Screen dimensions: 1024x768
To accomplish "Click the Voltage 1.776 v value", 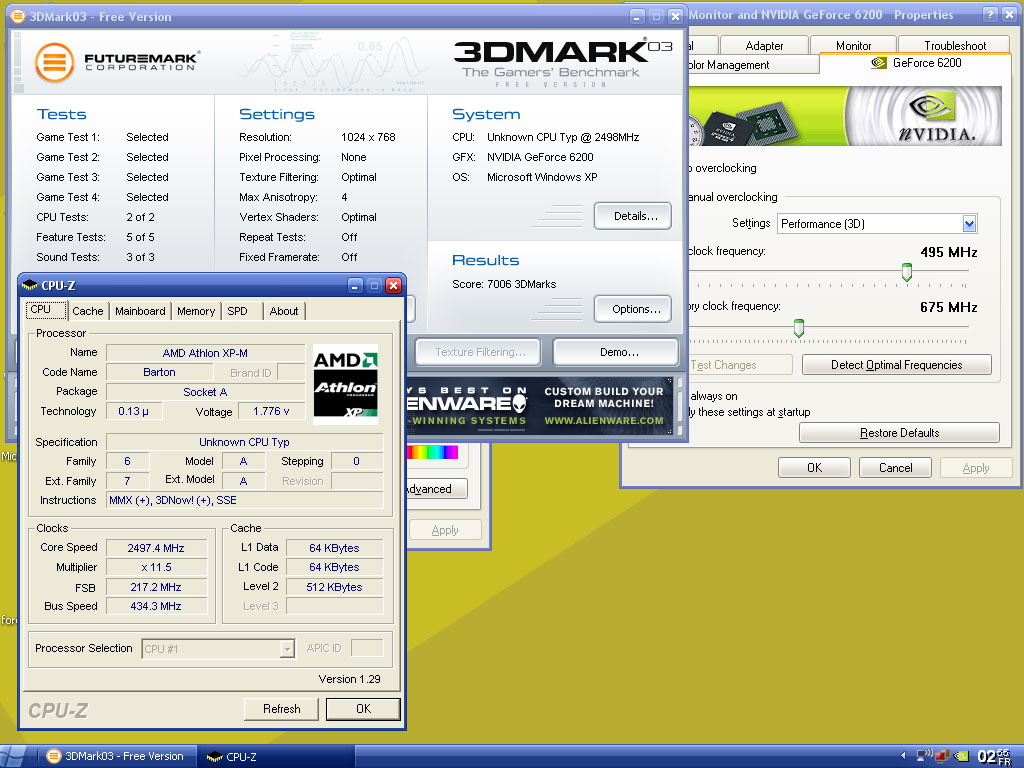I will (x=271, y=411).
